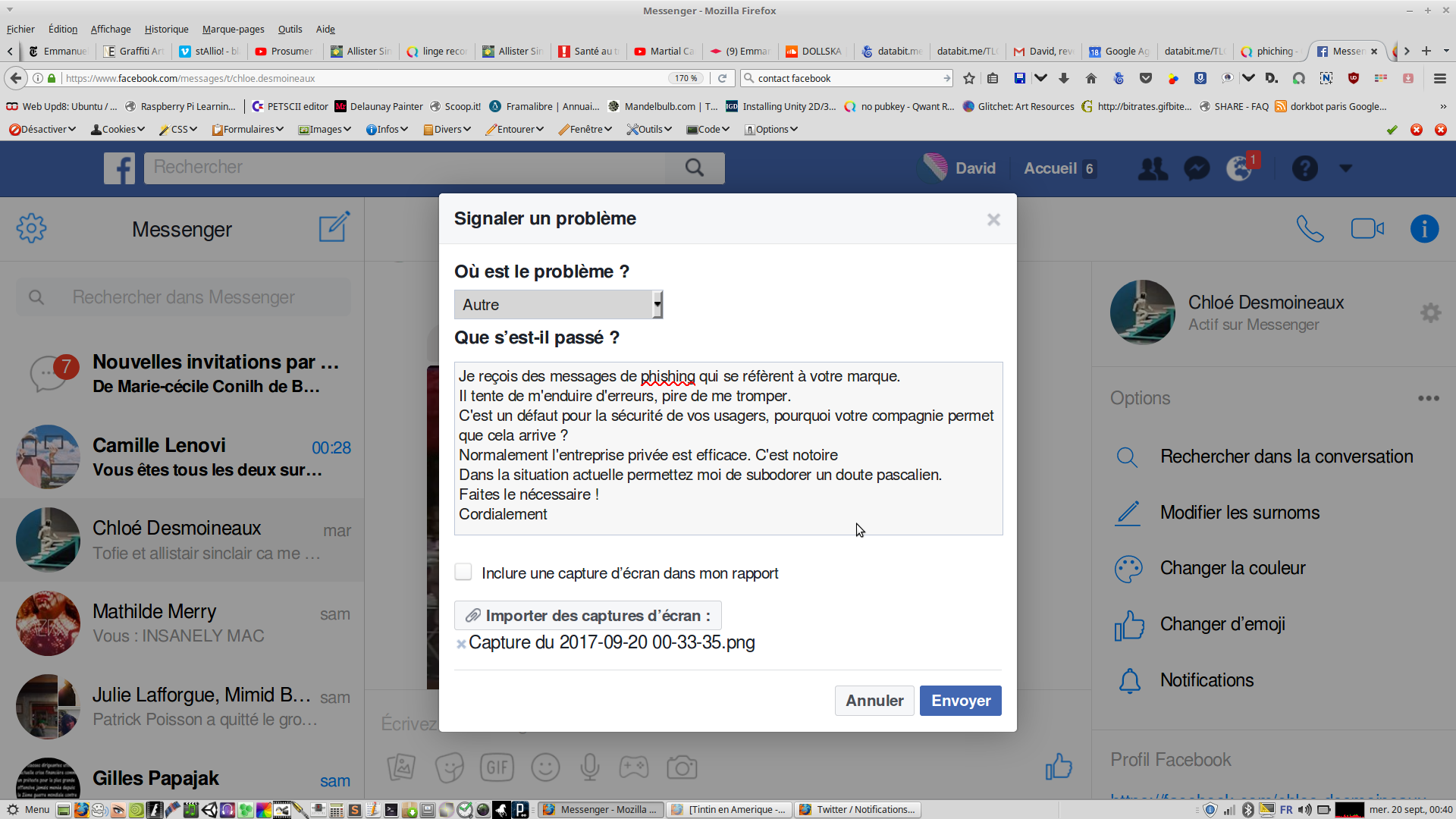This screenshot has height=819, width=1456.
Task: Expand the Facebook account menu arrow
Action: coord(1345,168)
